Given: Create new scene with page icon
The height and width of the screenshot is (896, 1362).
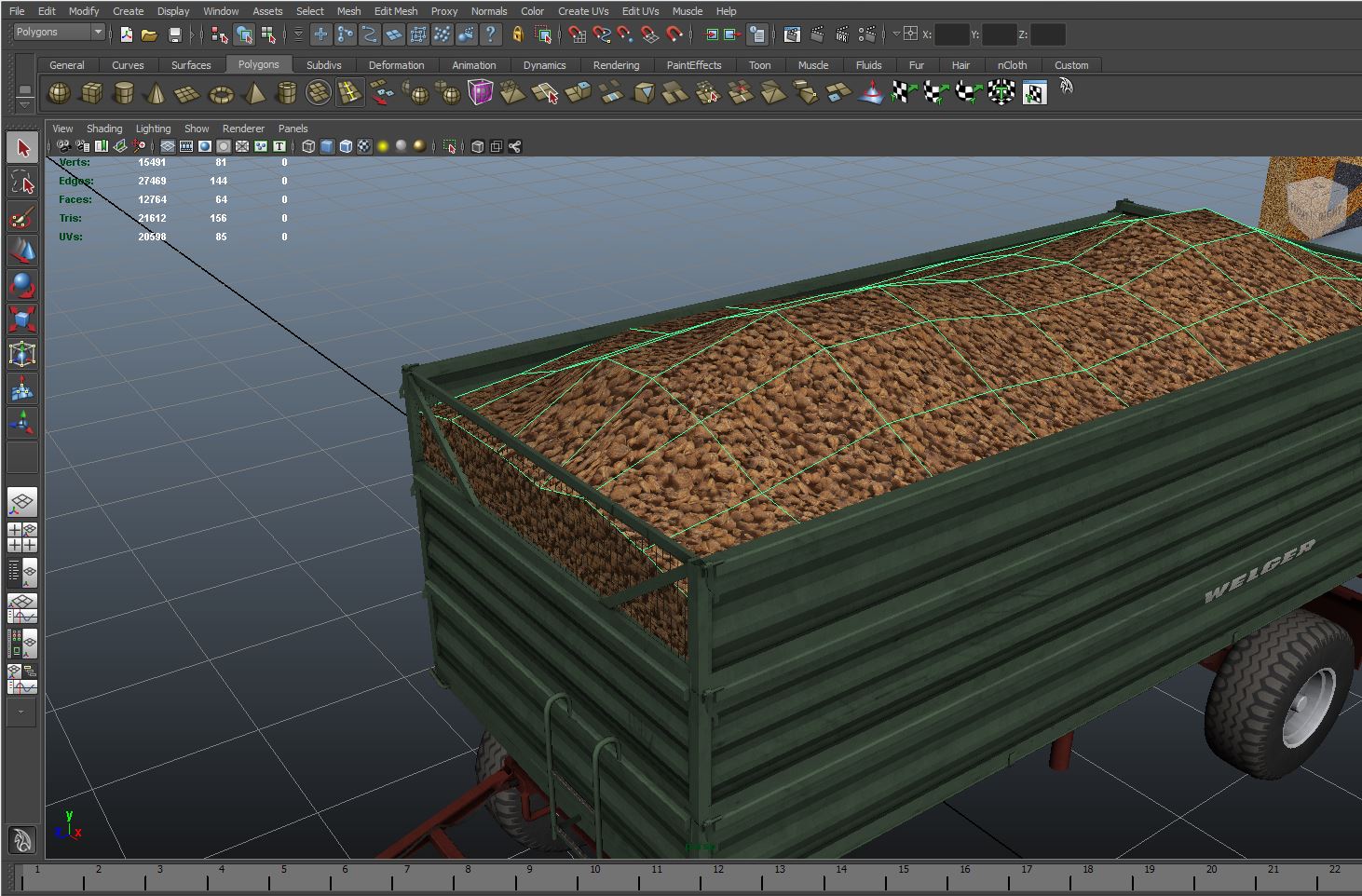Looking at the screenshot, I should pos(126,35).
